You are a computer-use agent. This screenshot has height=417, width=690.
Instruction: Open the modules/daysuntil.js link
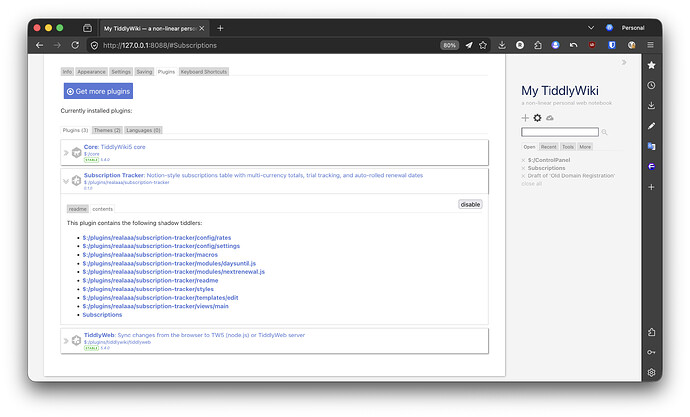[x=169, y=263]
